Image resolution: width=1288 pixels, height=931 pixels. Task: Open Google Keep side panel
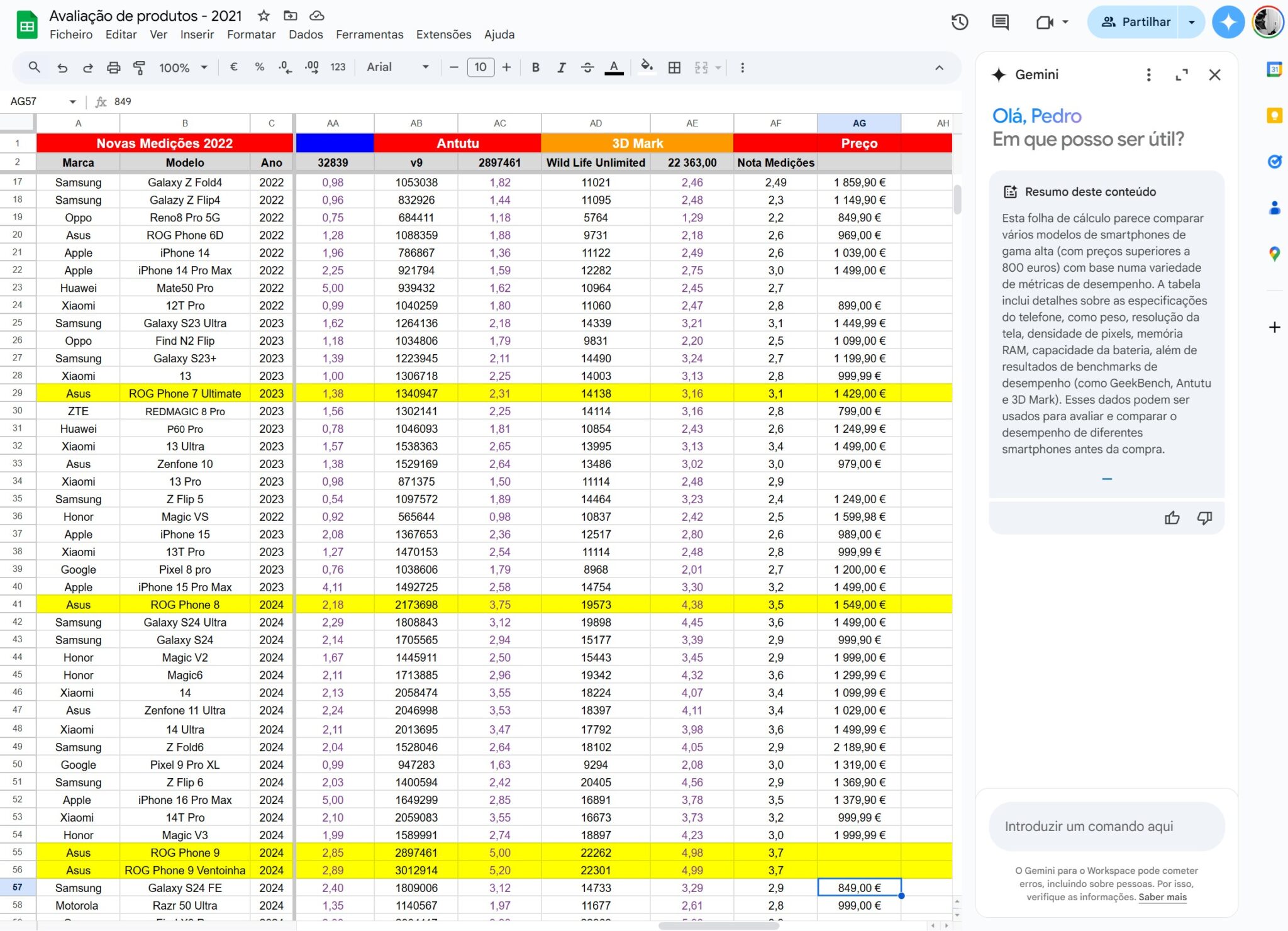point(1274,115)
